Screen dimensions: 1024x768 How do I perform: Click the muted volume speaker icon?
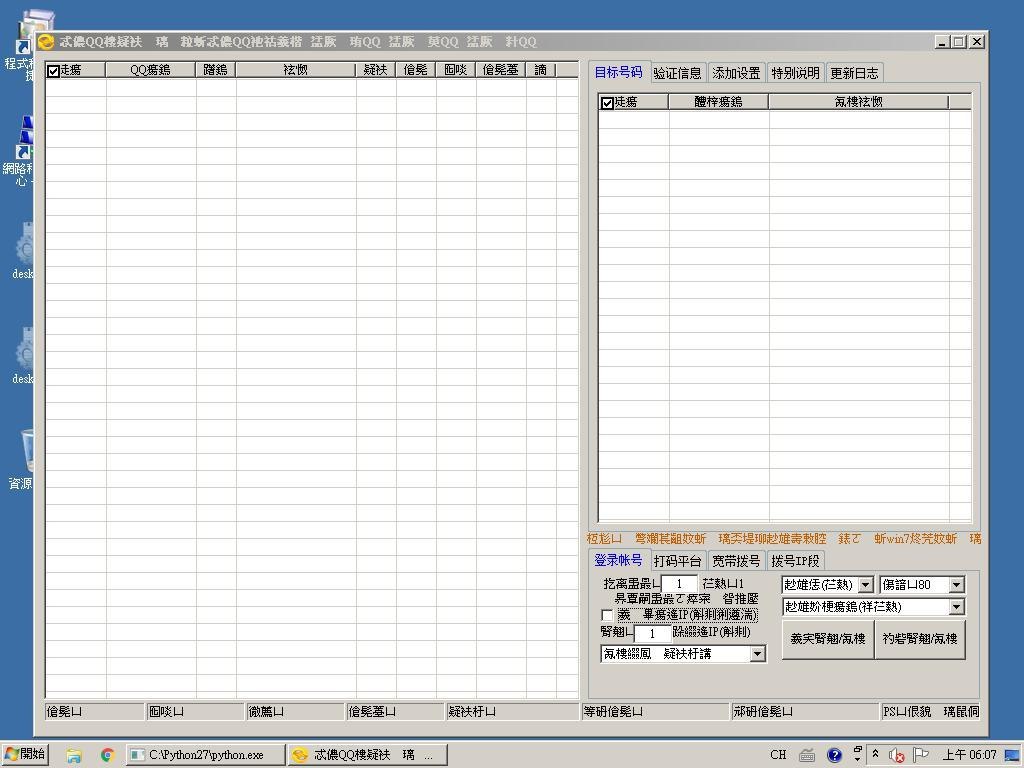click(x=896, y=755)
